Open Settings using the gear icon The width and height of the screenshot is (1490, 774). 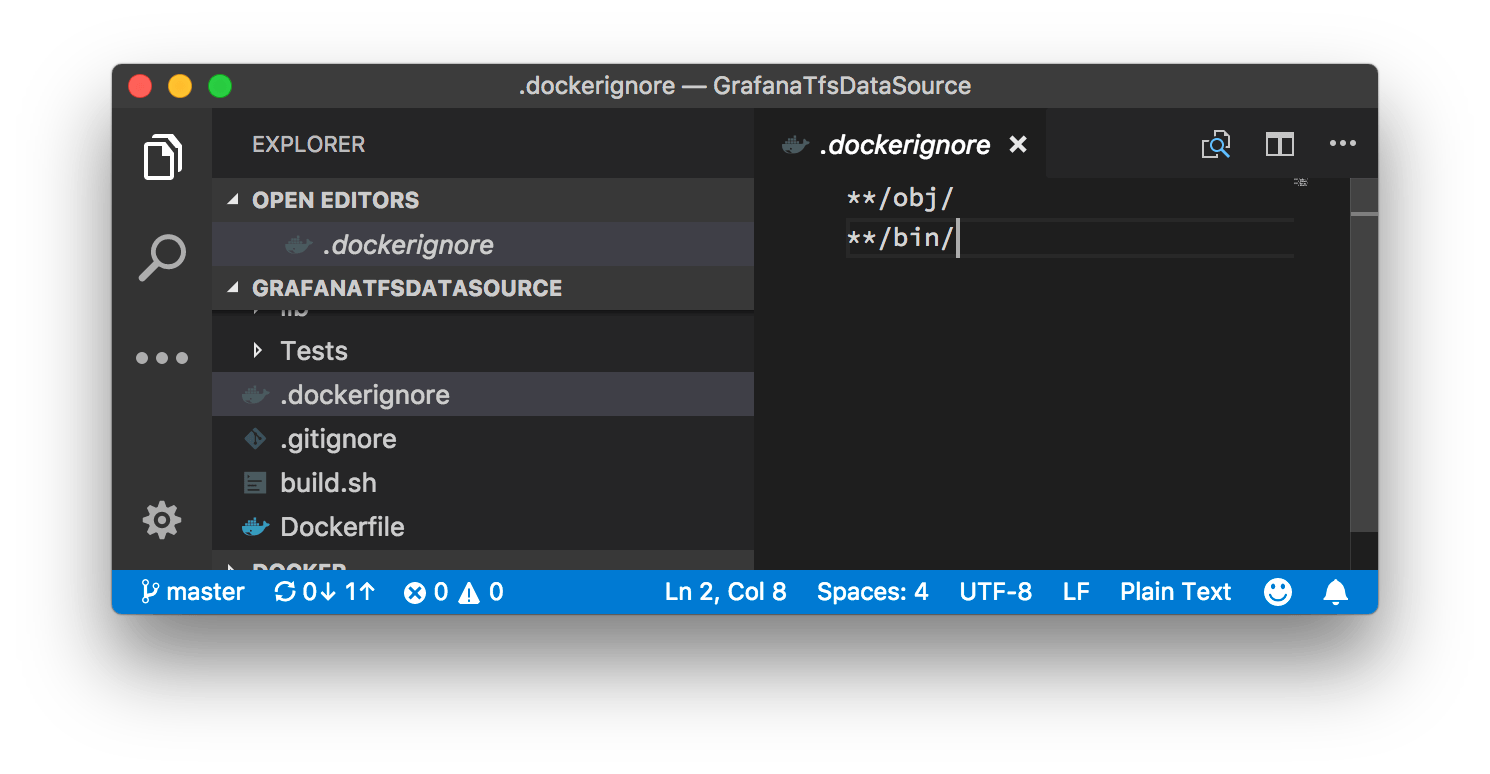(162, 520)
